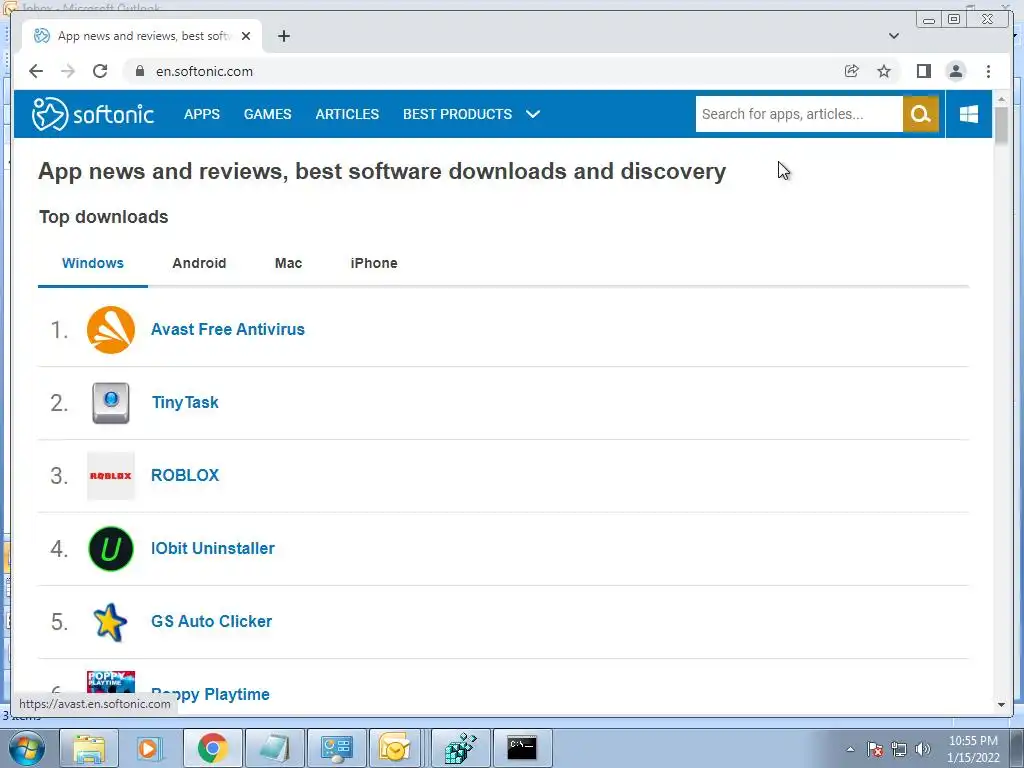1024x768 pixels.
Task: Open the ROBLOX link
Action: (185, 475)
